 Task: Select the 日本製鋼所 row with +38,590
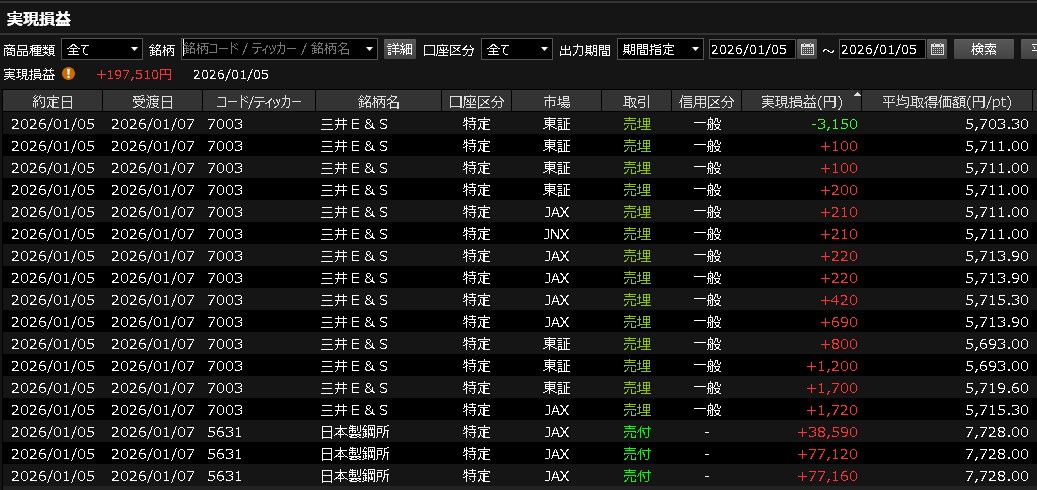click(x=500, y=432)
